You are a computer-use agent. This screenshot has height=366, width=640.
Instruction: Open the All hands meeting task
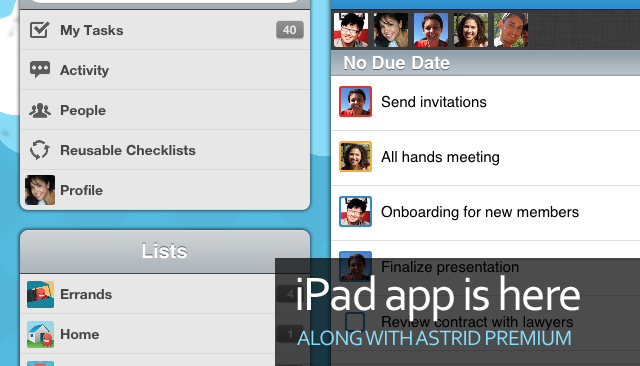click(485, 158)
